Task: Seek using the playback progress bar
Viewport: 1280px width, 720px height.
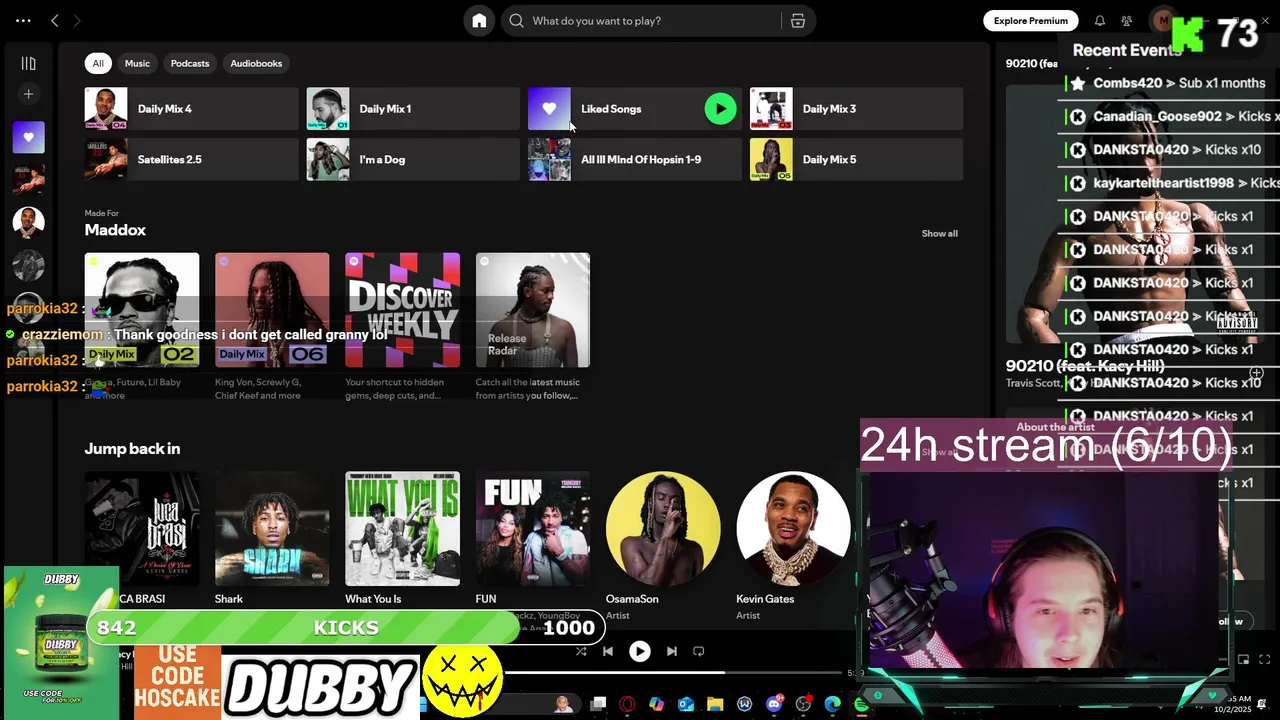Action: point(675,673)
